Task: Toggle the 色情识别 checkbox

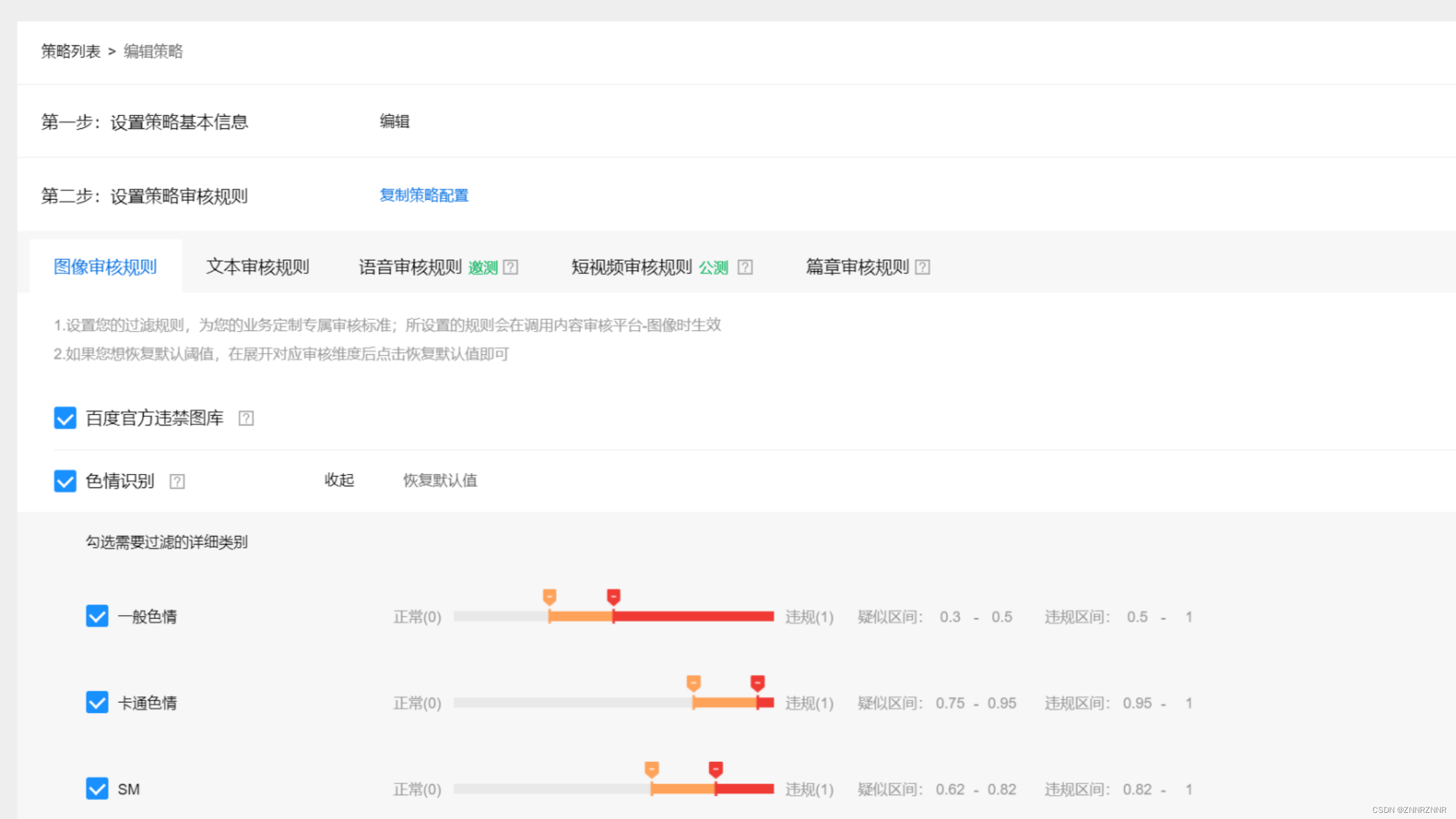Action: coord(65,481)
